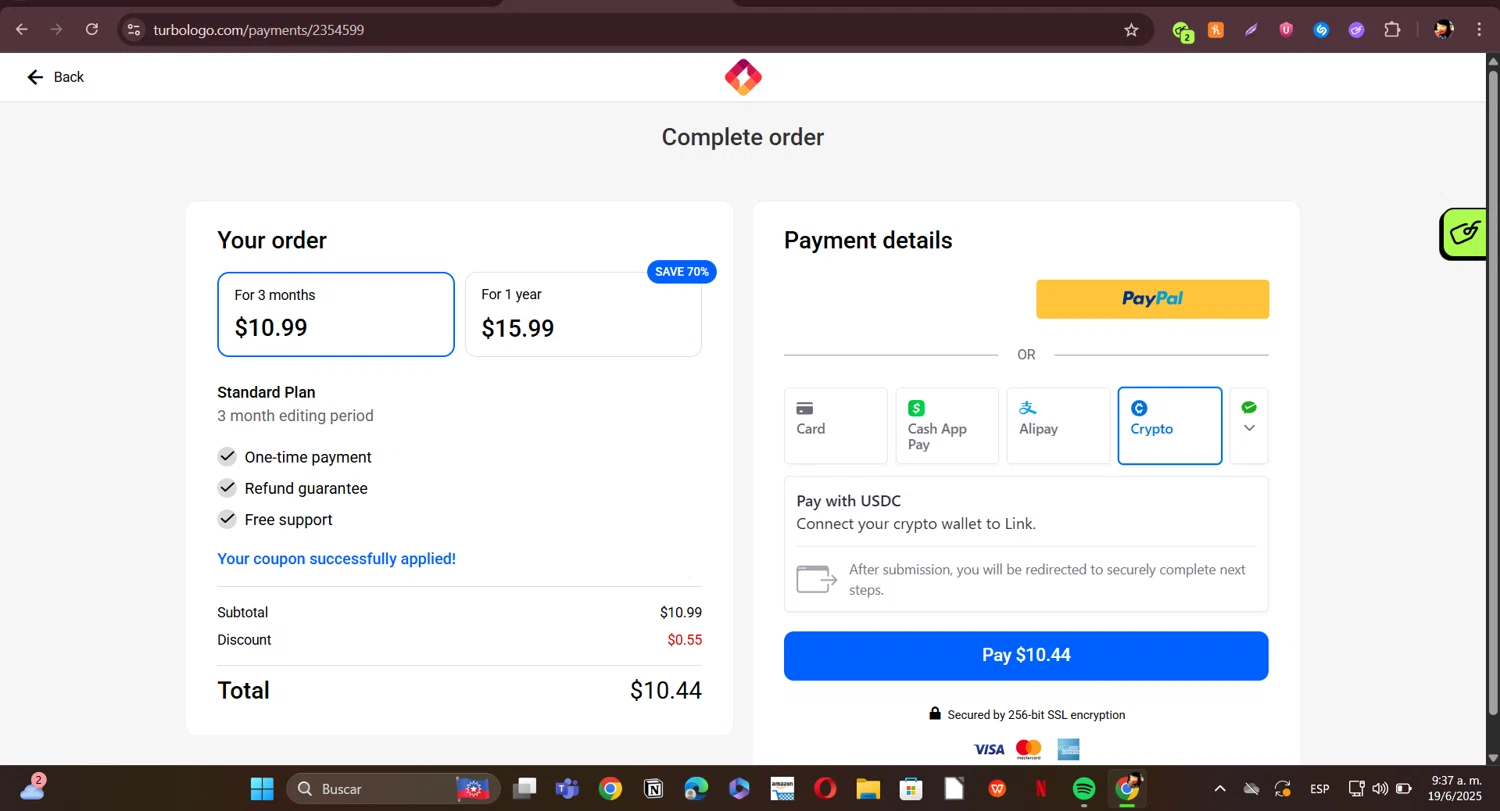The image size is (1500, 811).
Task: Click the redirect window icon
Action: [817, 579]
